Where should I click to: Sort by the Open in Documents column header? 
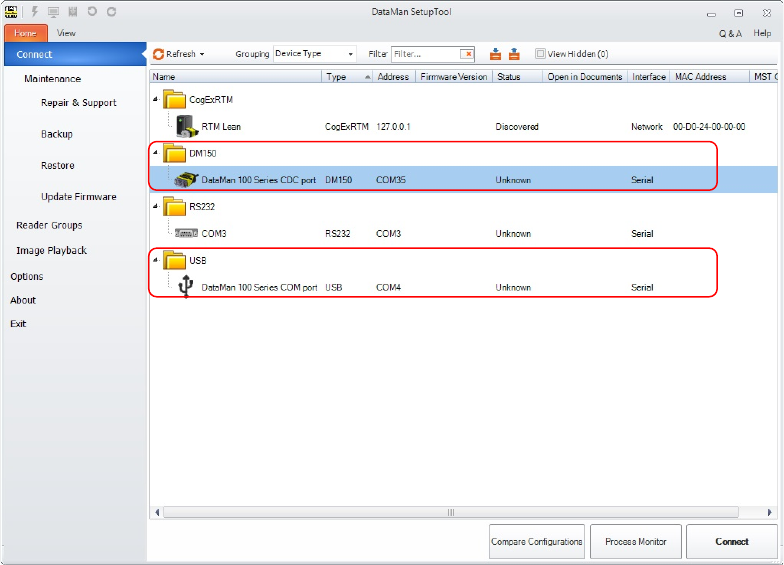pos(584,76)
